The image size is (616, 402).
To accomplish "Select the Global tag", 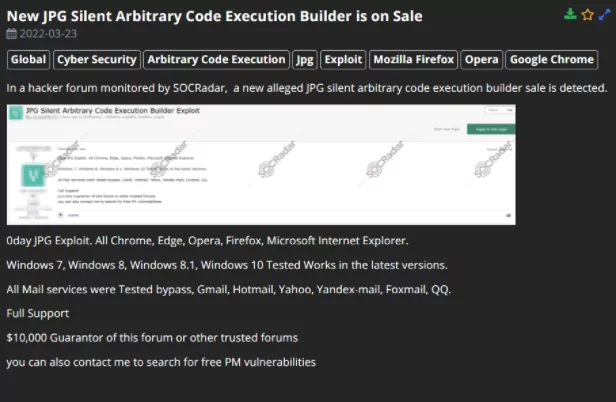I will click(x=28, y=60).
